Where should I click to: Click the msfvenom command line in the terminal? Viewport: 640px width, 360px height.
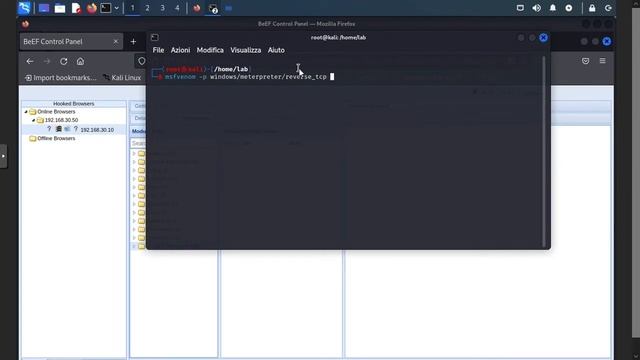click(x=245, y=77)
